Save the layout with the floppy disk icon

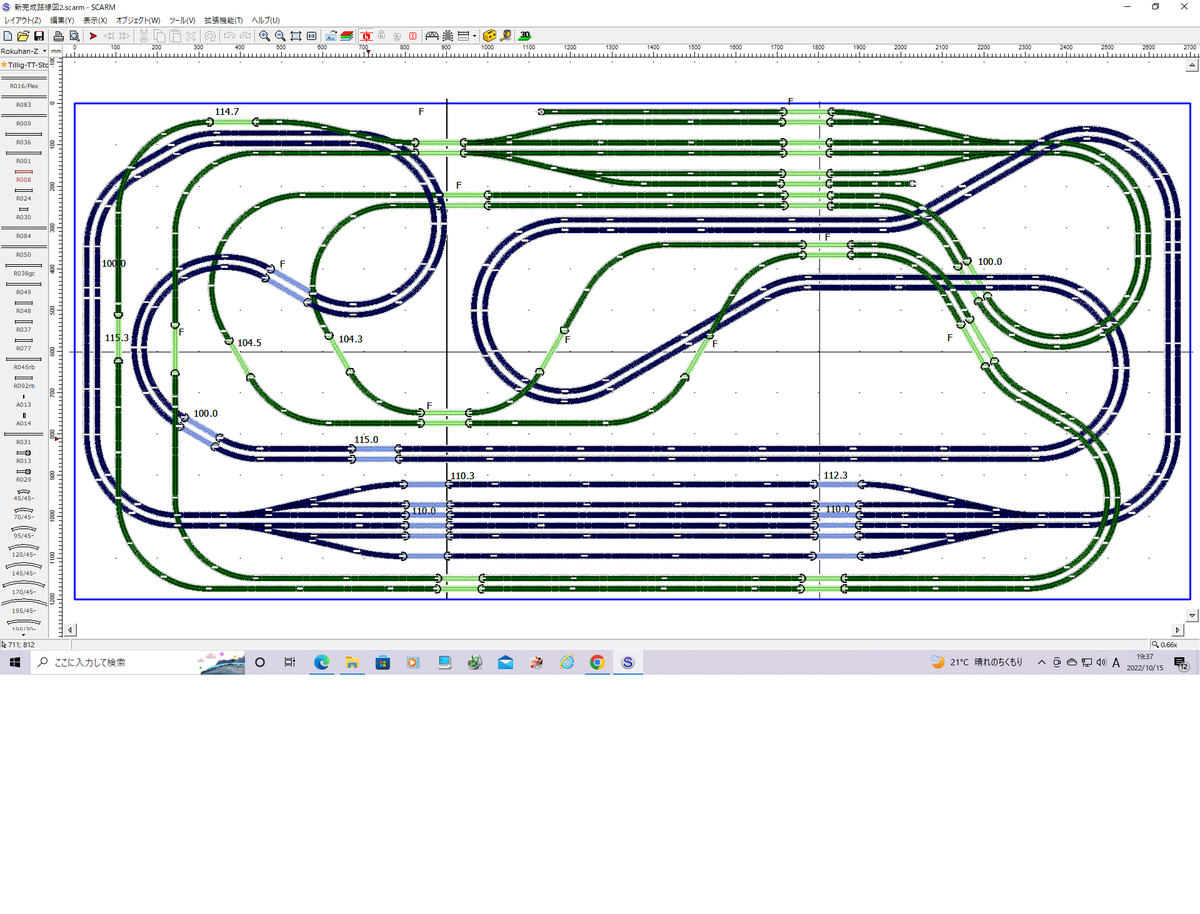pos(39,35)
